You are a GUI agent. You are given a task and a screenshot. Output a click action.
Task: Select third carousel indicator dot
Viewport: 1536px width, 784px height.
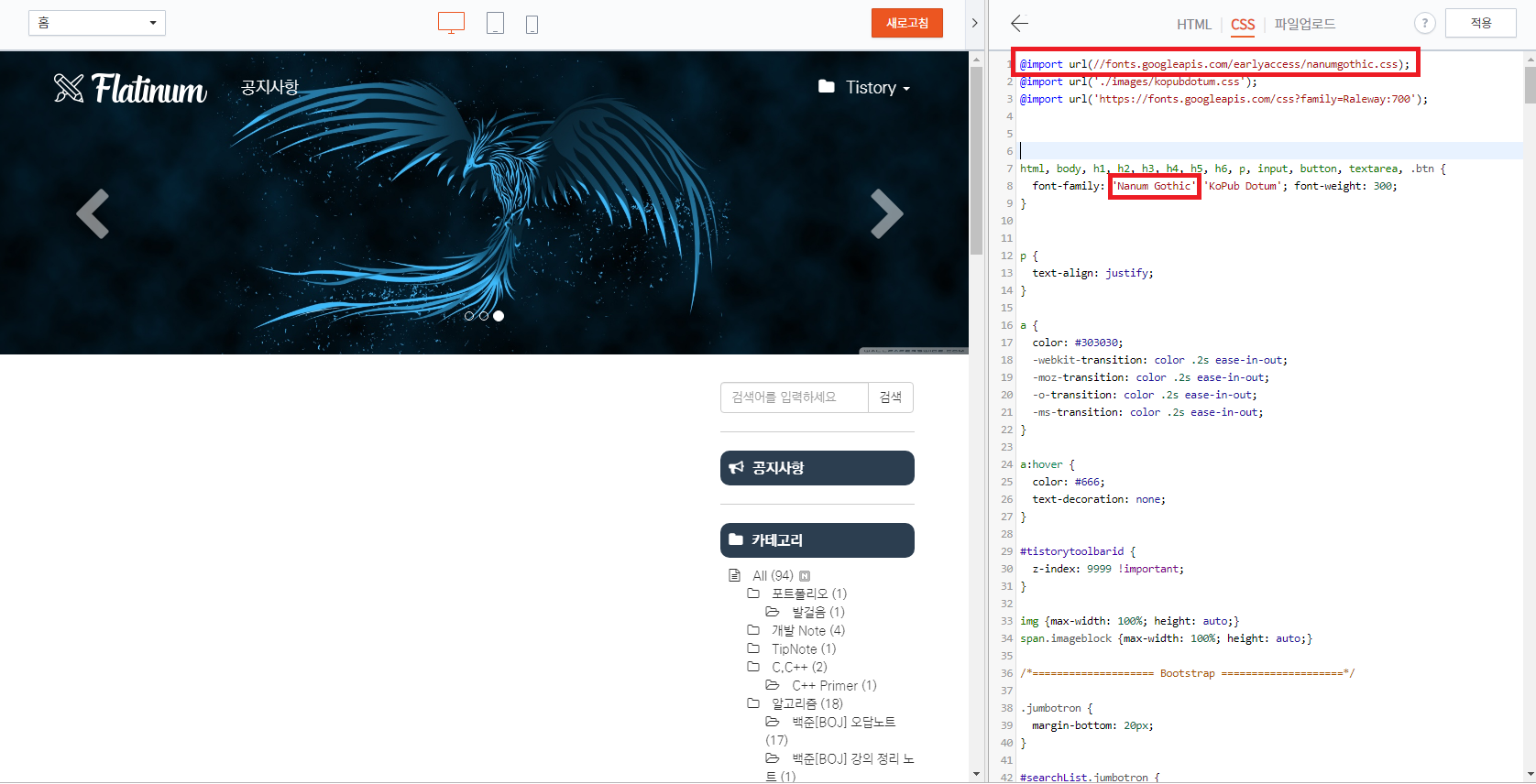(499, 316)
